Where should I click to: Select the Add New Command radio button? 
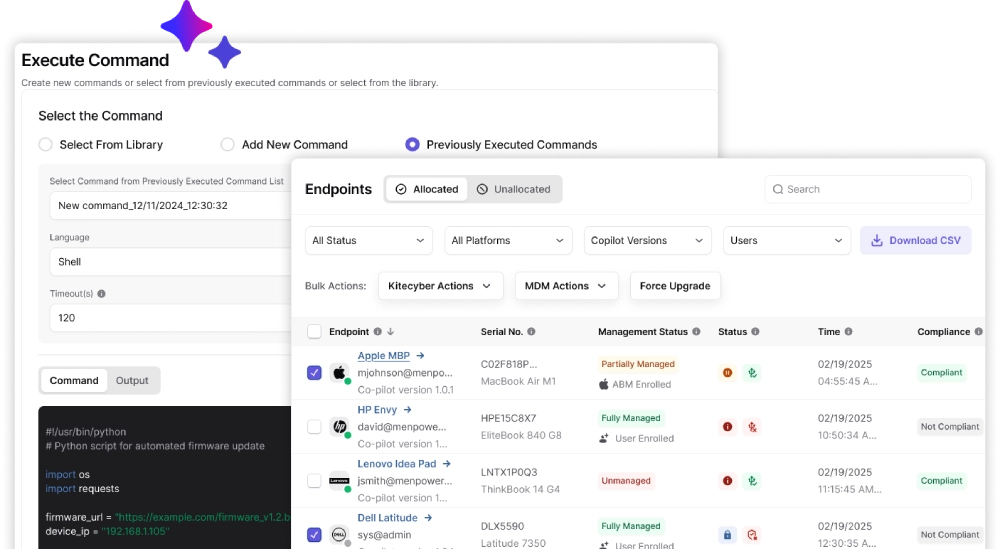(x=228, y=145)
